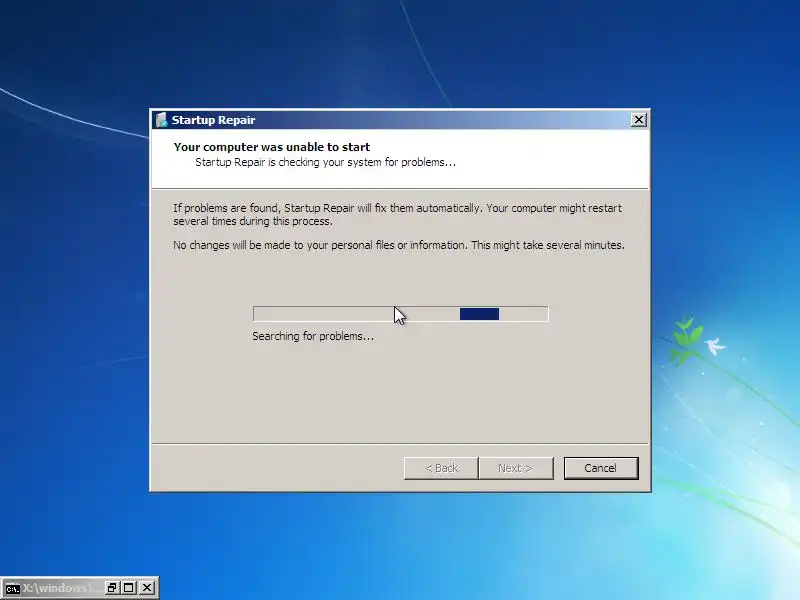Restore the minimized X:\windows command window
The height and width of the screenshot is (600, 800).
112,588
